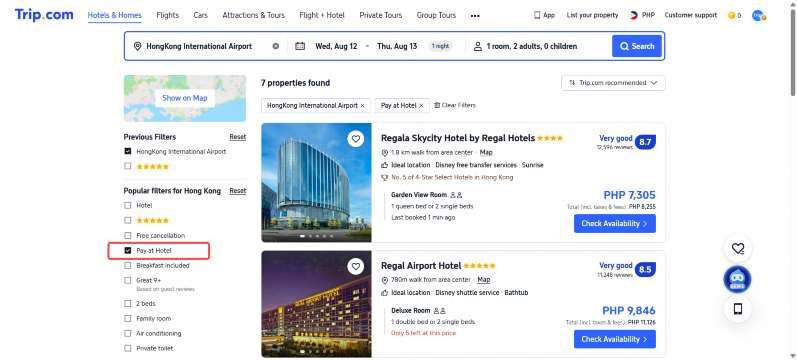Click the 8.5 rating badge

pyautogui.click(x=645, y=269)
